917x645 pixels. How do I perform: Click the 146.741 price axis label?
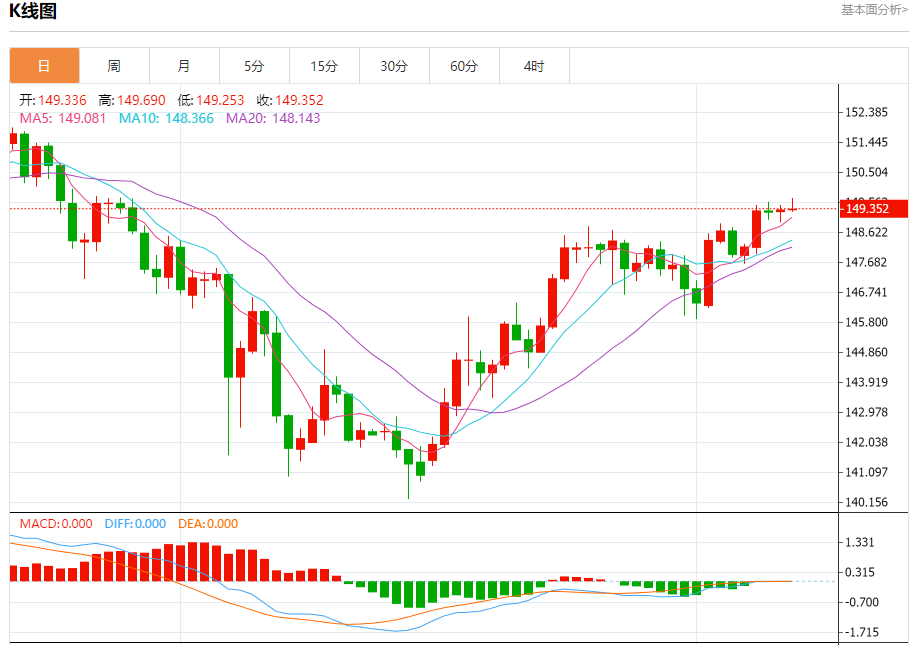[x=867, y=292]
